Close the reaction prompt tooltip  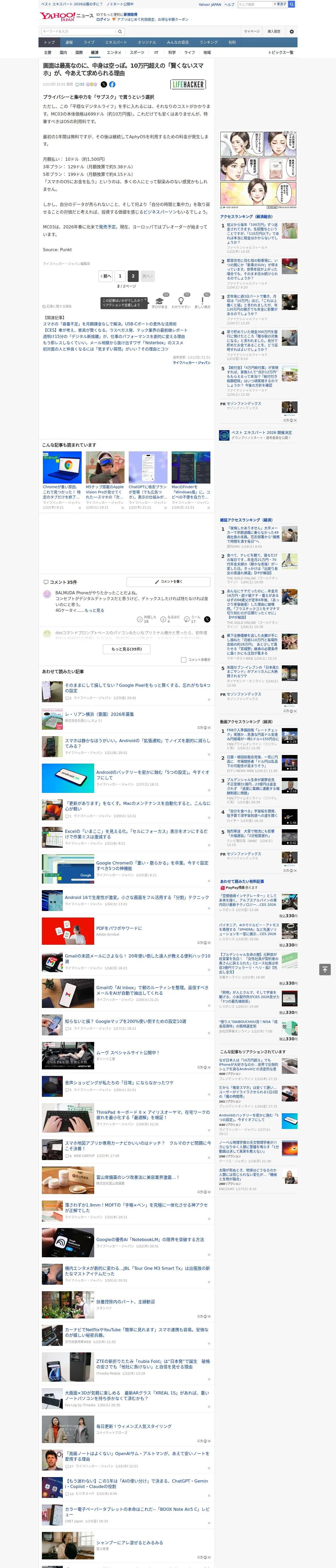(x=146, y=300)
